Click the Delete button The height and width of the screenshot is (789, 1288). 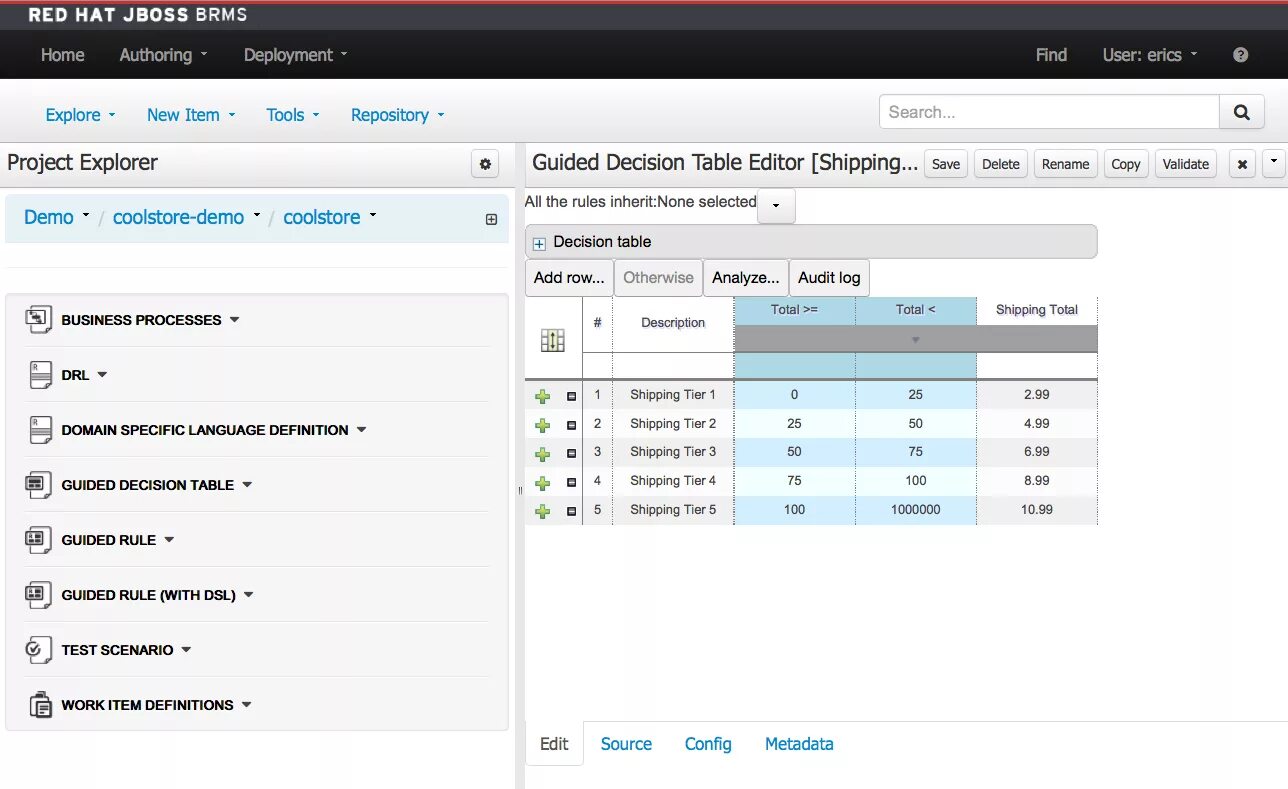(x=1000, y=164)
